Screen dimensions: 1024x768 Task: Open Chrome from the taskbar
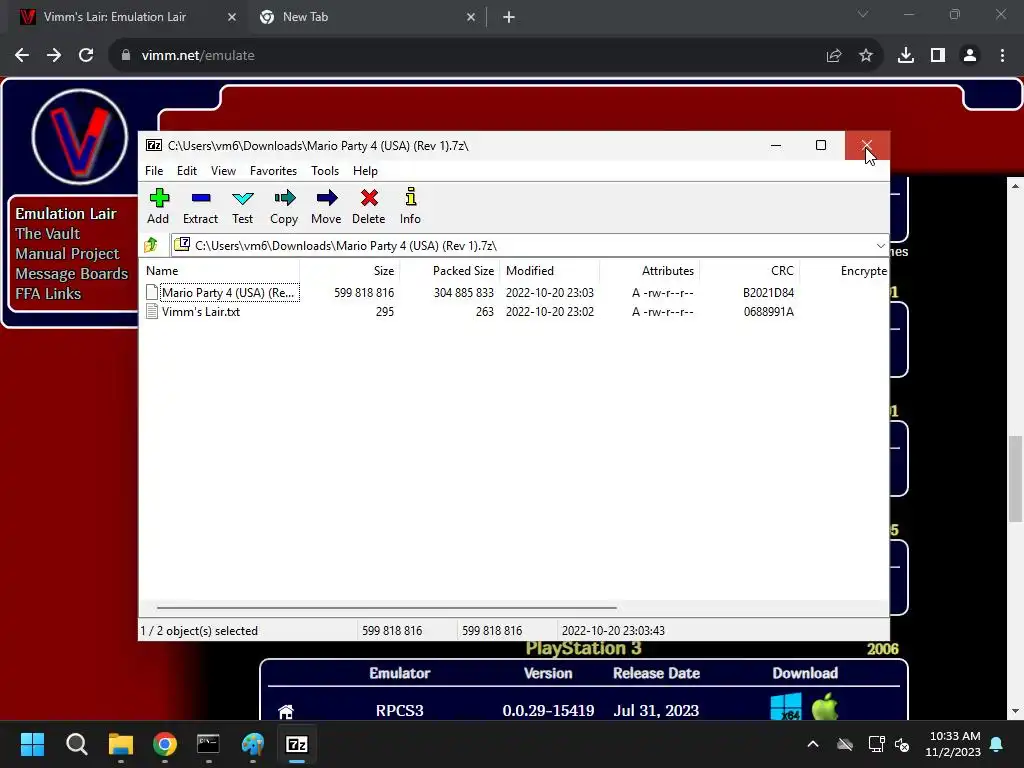[x=165, y=744]
